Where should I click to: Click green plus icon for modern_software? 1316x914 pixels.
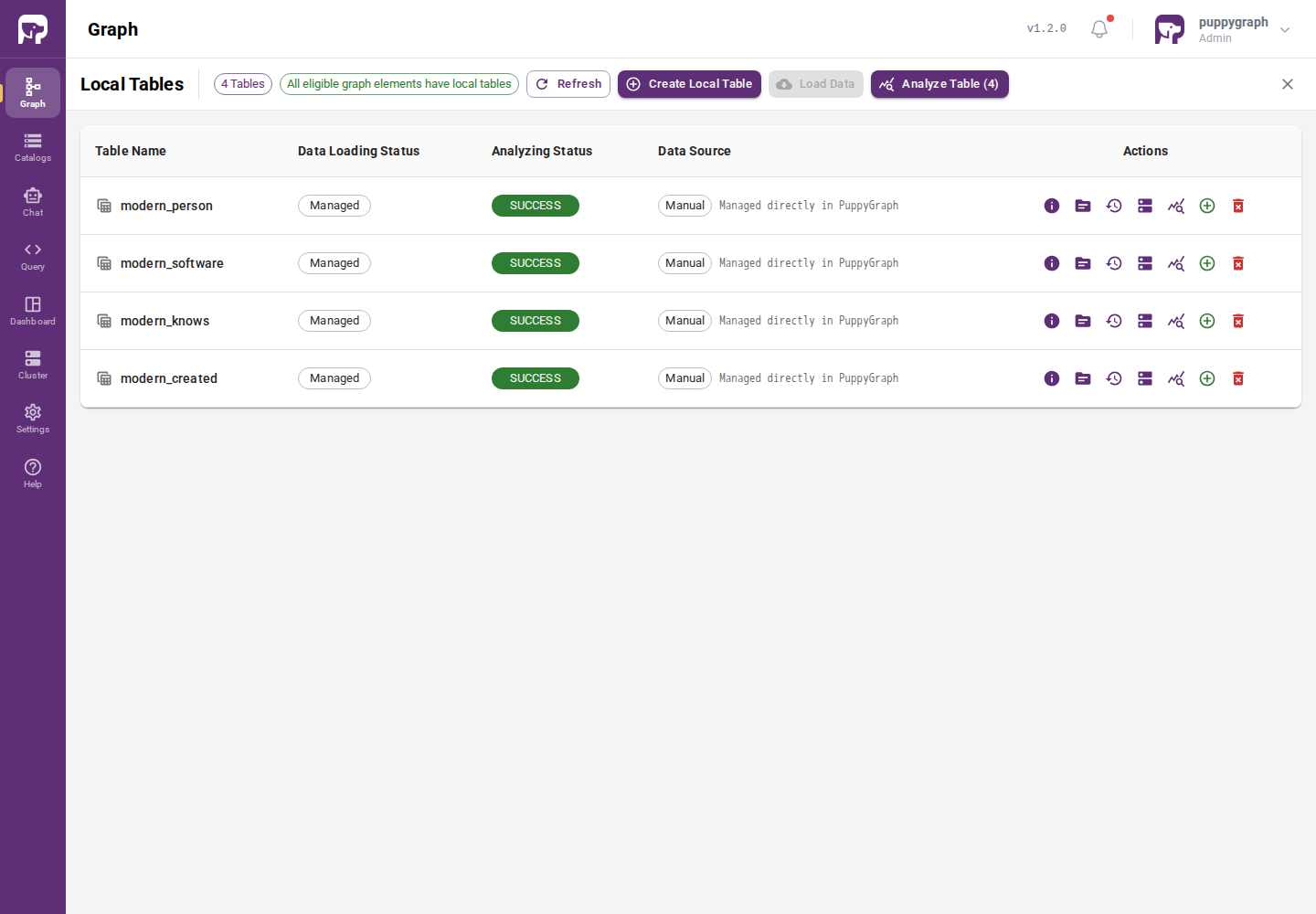pos(1207,263)
